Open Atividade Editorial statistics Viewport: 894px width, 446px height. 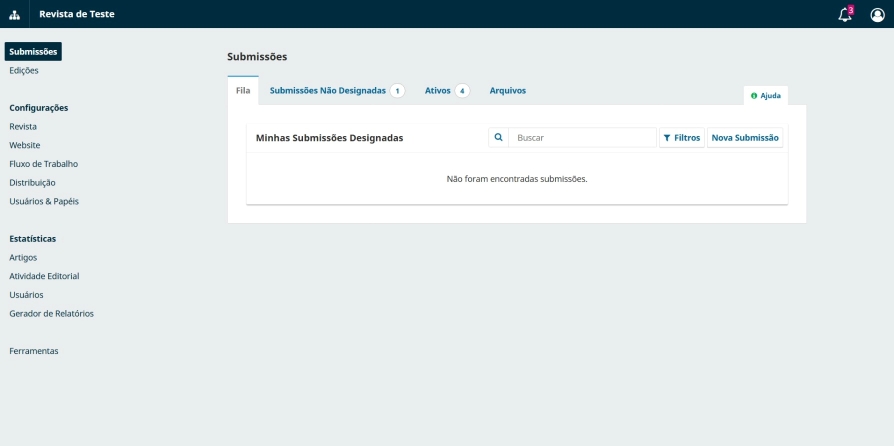point(44,276)
